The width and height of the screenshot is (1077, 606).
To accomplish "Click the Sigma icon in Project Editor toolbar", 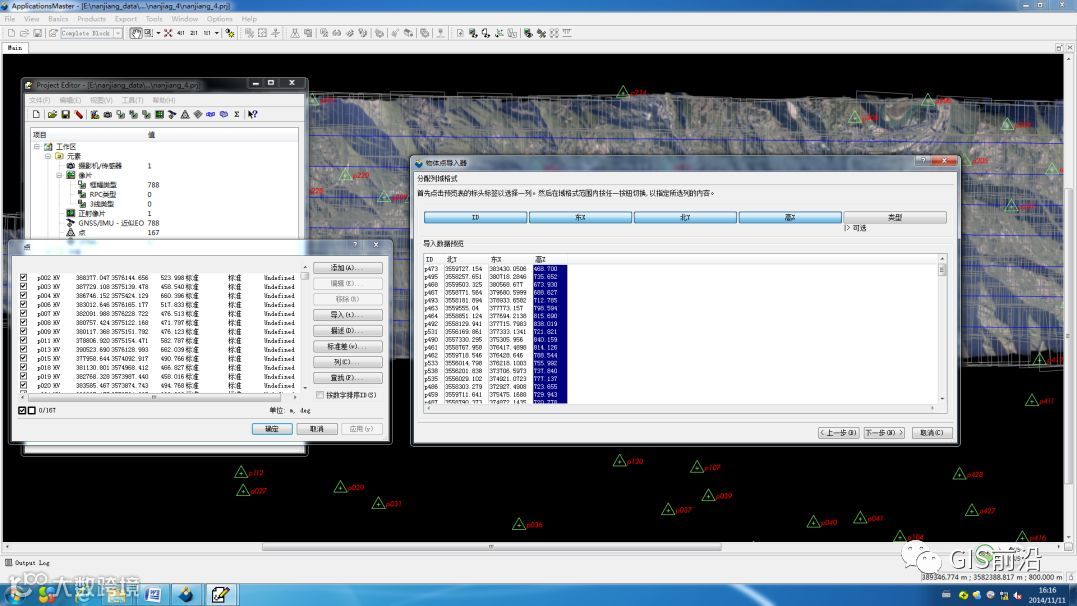I will pyautogui.click(x=237, y=115).
